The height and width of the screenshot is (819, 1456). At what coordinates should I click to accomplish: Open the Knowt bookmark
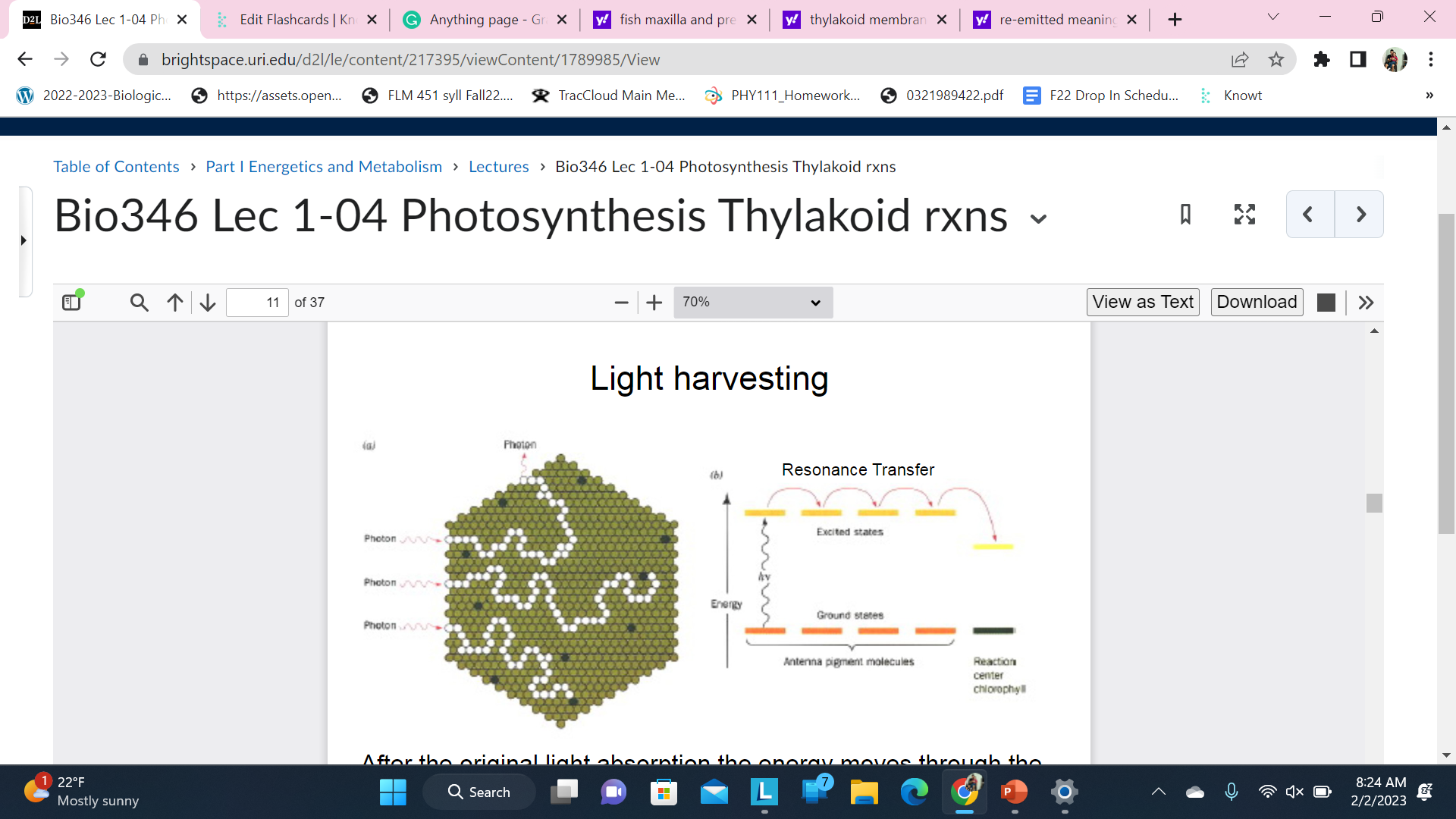tap(1230, 96)
